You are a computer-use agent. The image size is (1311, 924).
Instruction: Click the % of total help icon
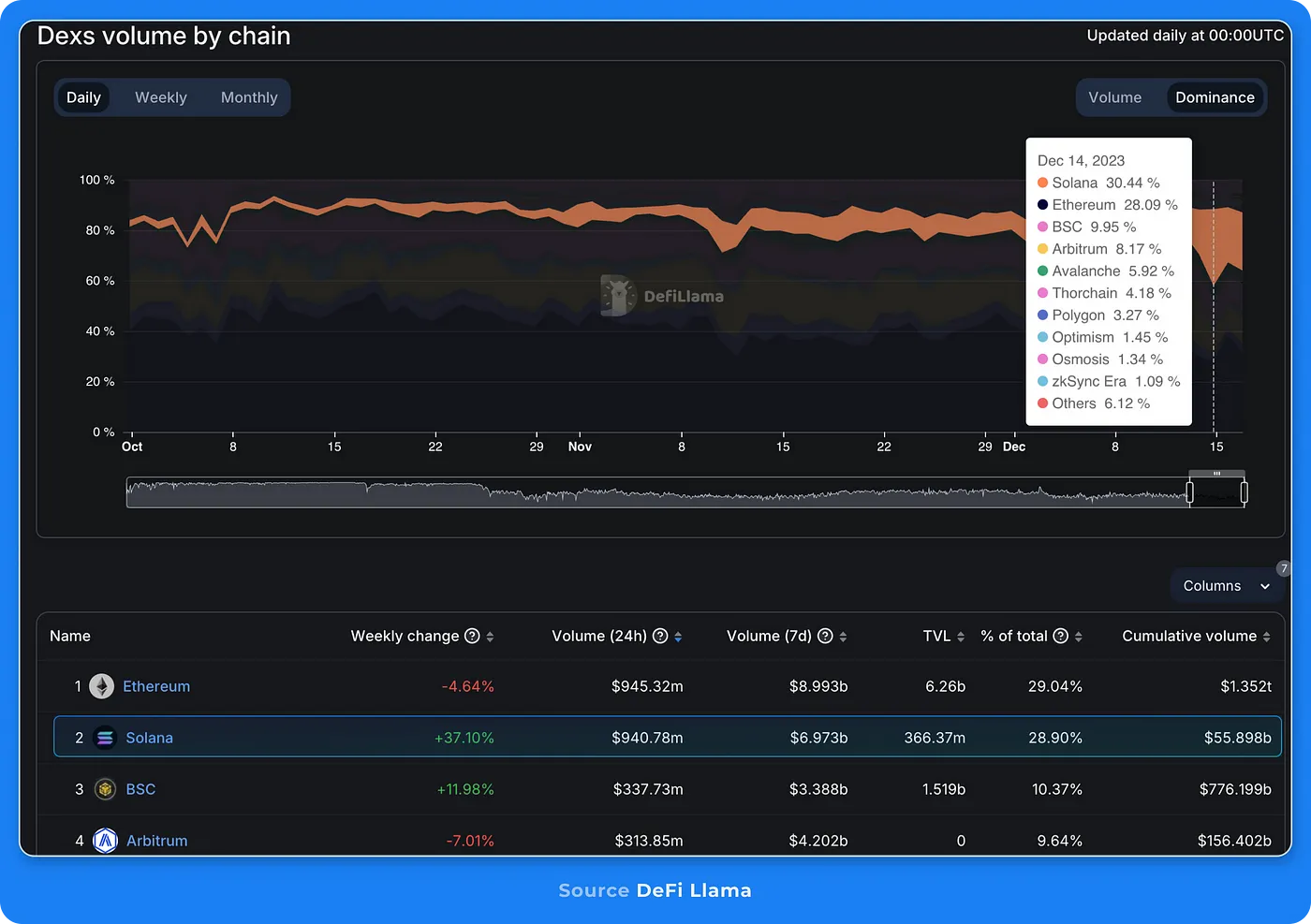point(1060,636)
